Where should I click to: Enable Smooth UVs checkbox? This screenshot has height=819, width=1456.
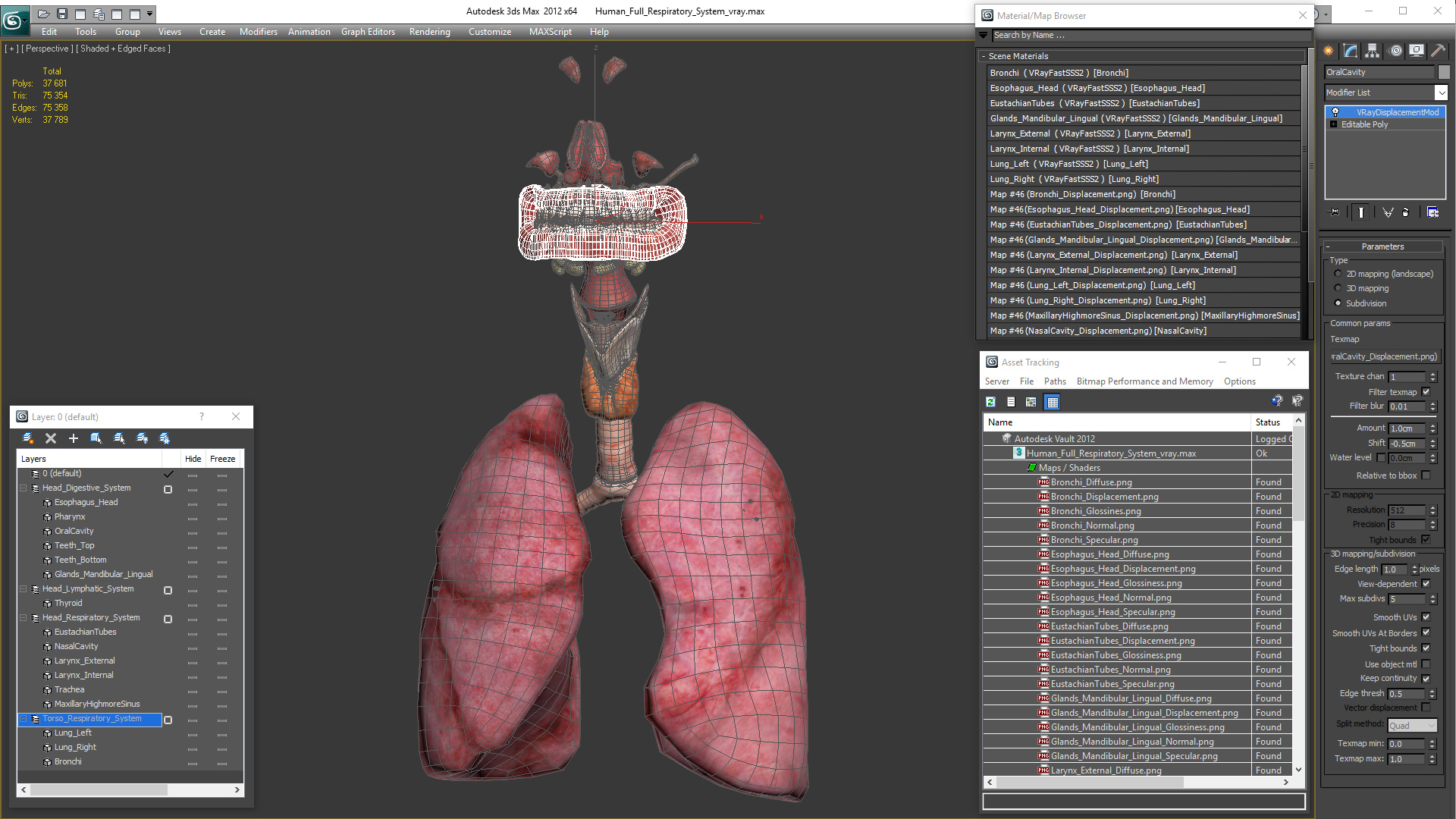tap(1426, 617)
